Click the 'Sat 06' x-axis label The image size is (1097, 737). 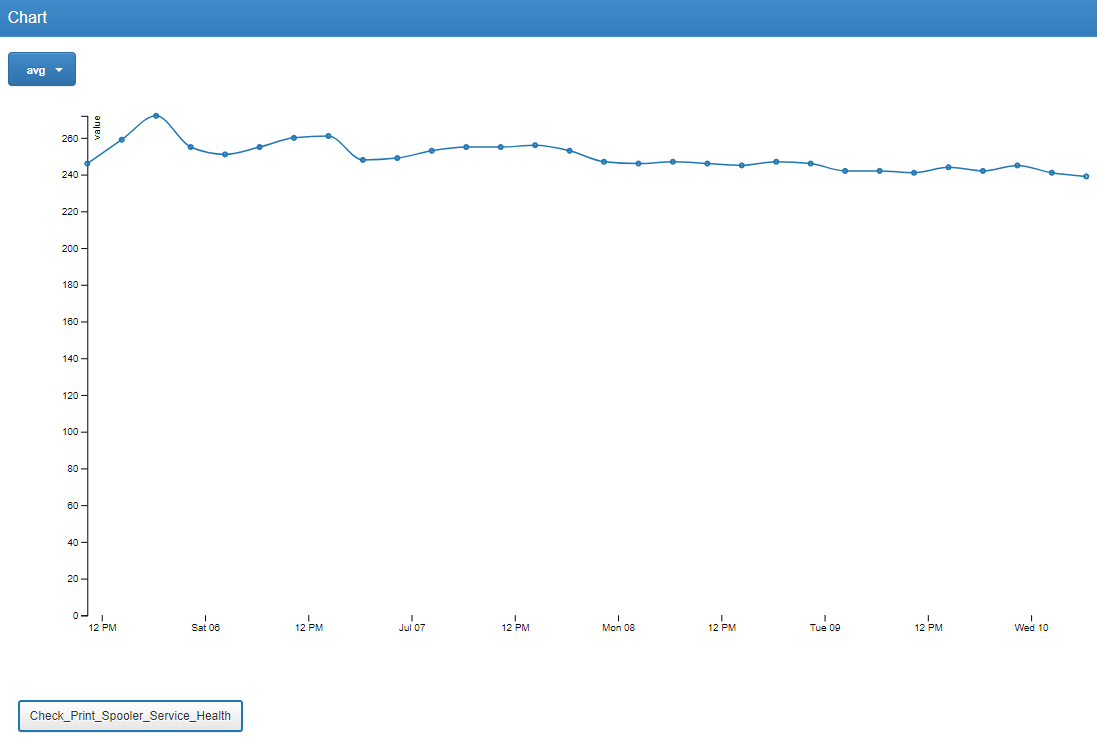pyautogui.click(x=206, y=628)
